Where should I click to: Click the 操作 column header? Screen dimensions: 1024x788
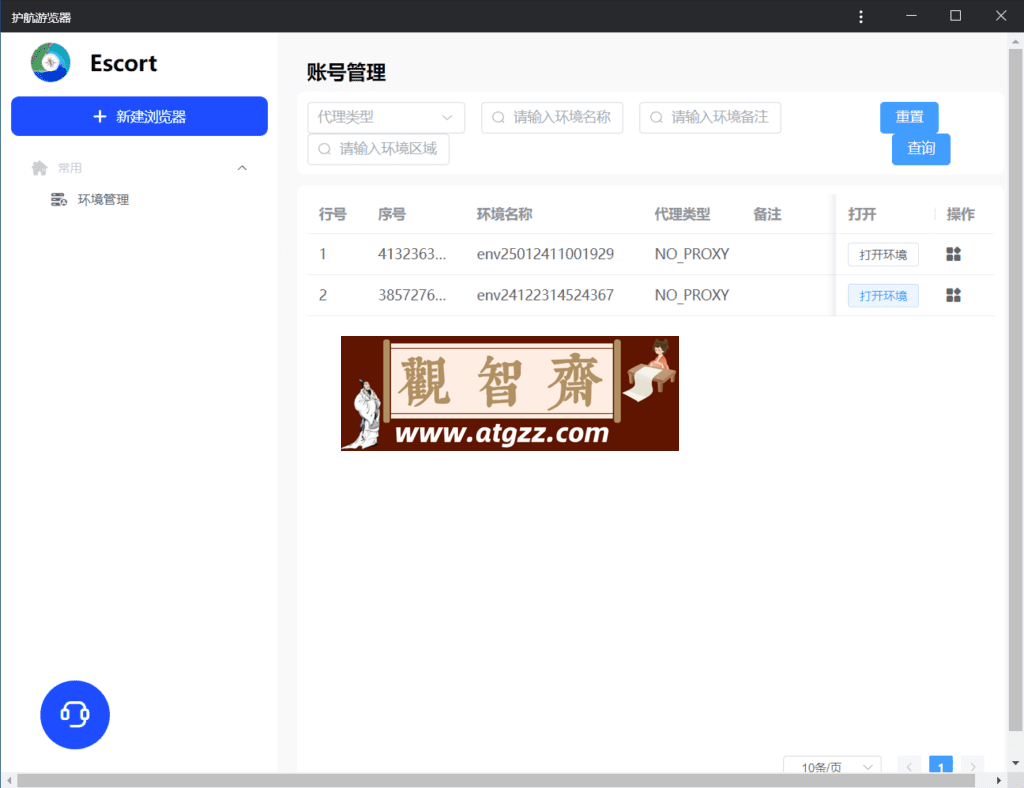(x=960, y=214)
